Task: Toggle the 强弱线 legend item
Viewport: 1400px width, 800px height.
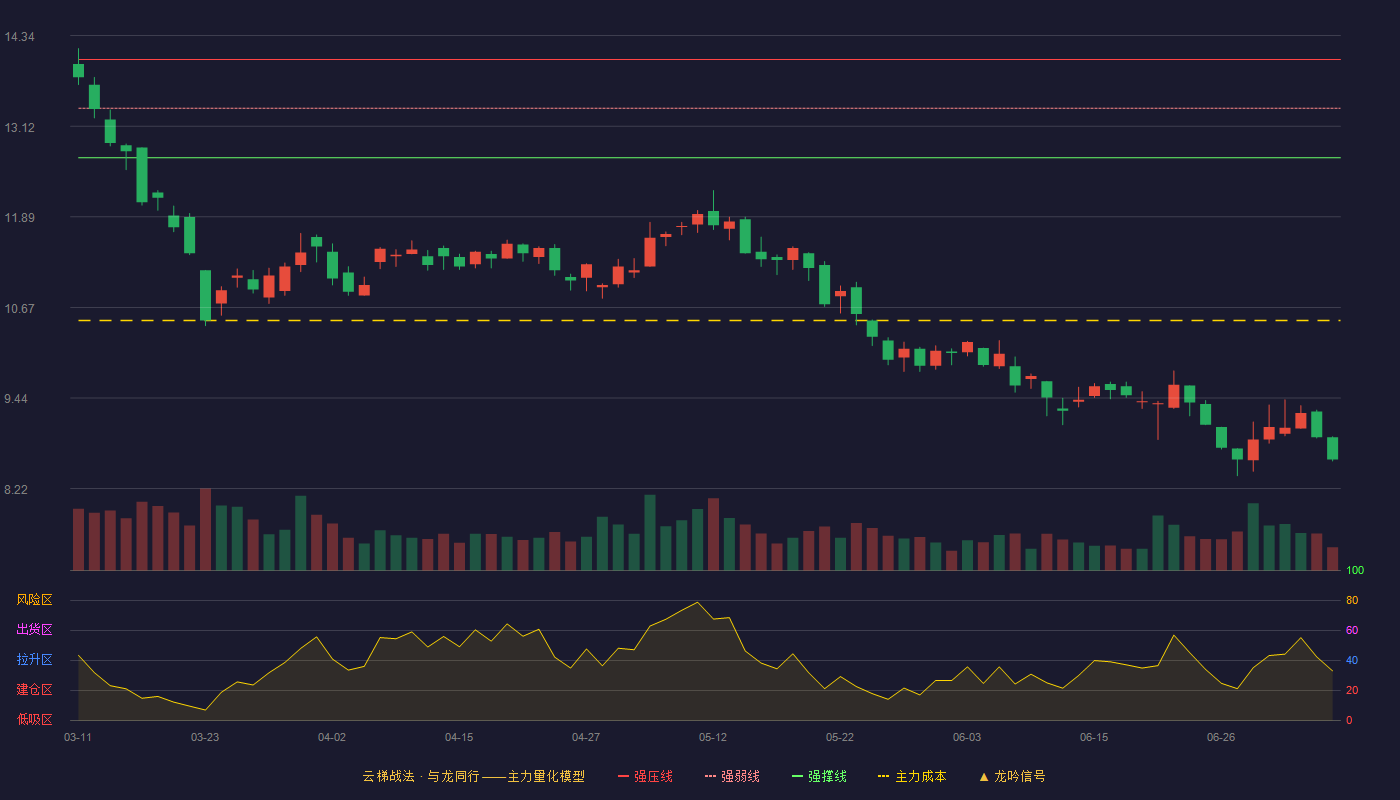Action: pyautogui.click(x=732, y=776)
